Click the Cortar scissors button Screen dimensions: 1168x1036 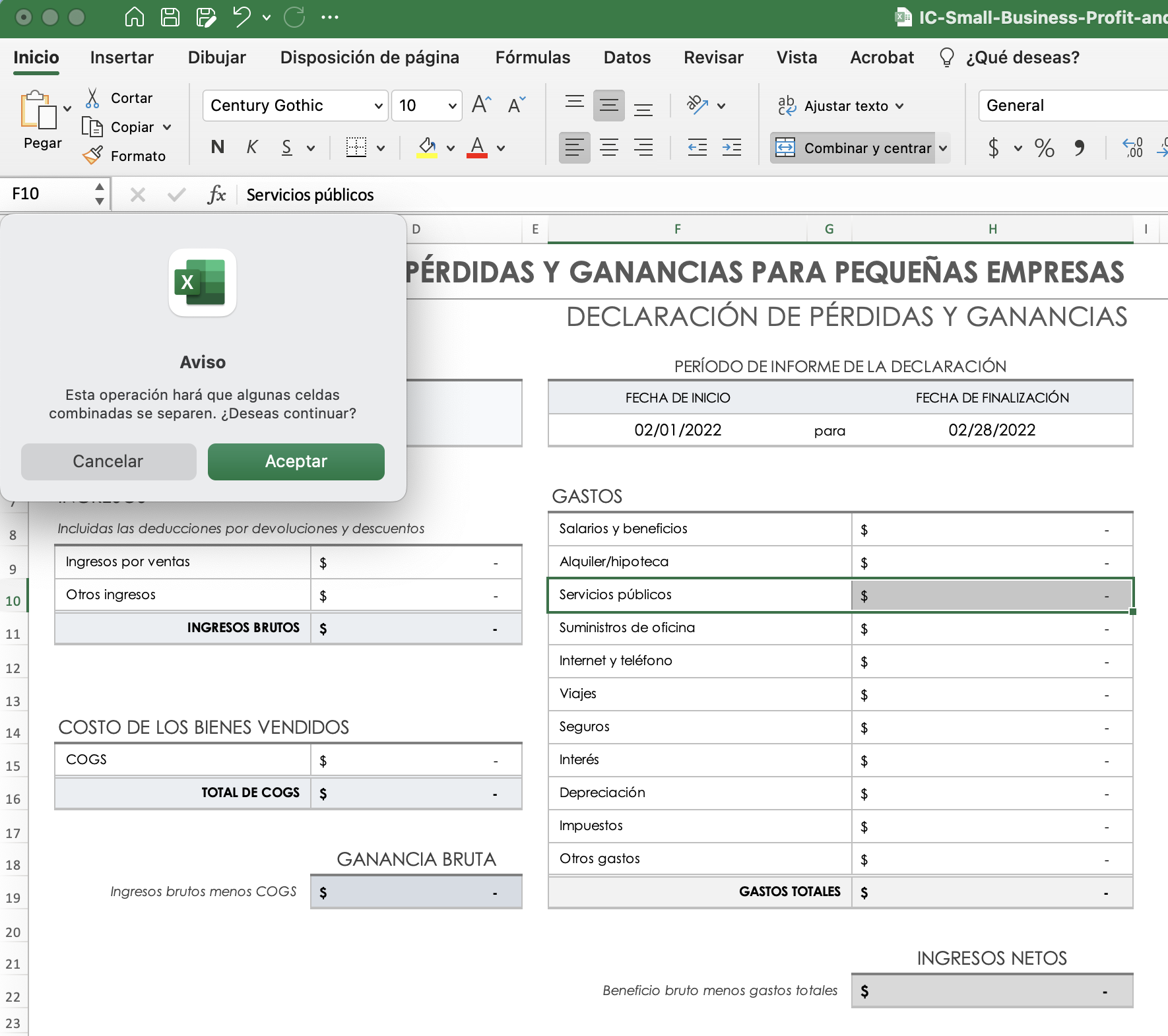[x=119, y=98]
